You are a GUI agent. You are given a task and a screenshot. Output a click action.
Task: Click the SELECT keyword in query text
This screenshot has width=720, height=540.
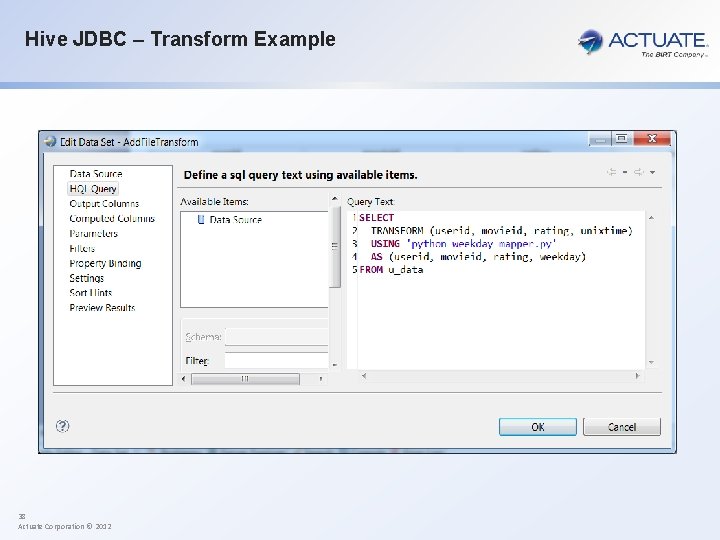coord(377,218)
